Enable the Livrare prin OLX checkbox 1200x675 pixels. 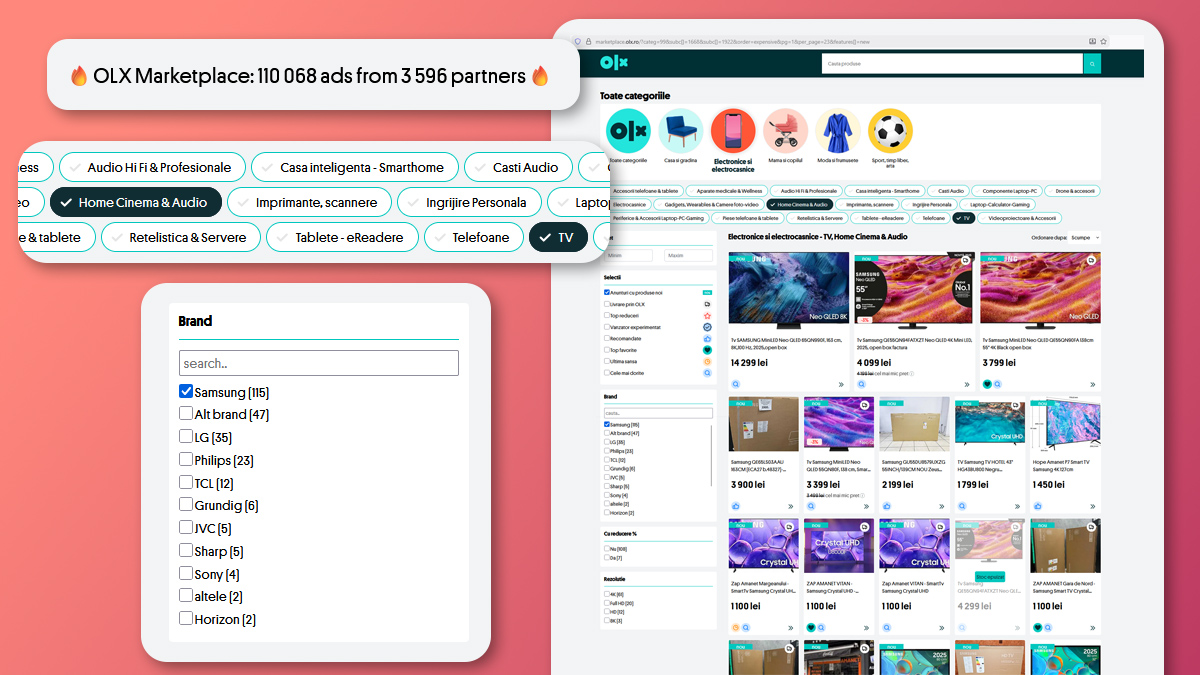(x=607, y=304)
